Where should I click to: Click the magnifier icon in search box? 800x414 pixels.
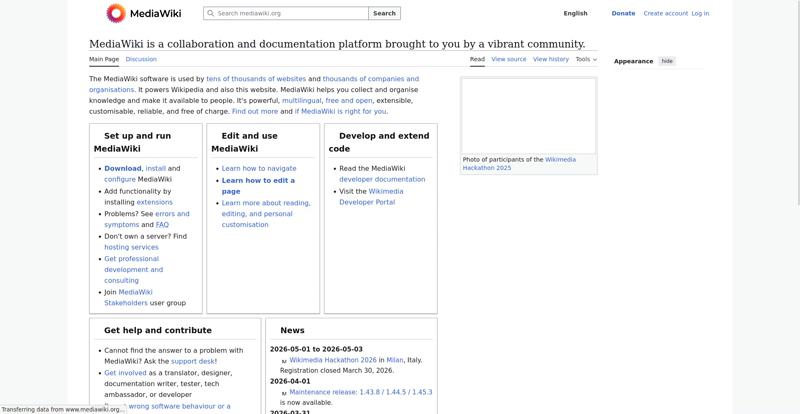(x=210, y=14)
